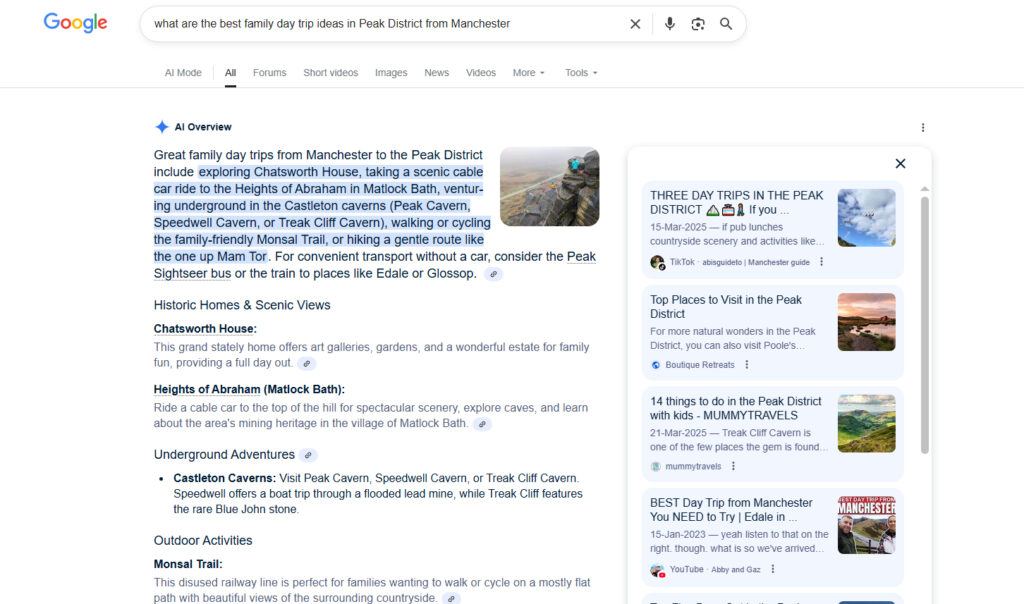Open the Google logo homepage link
This screenshot has width=1024, height=604.
(x=75, y=23)
